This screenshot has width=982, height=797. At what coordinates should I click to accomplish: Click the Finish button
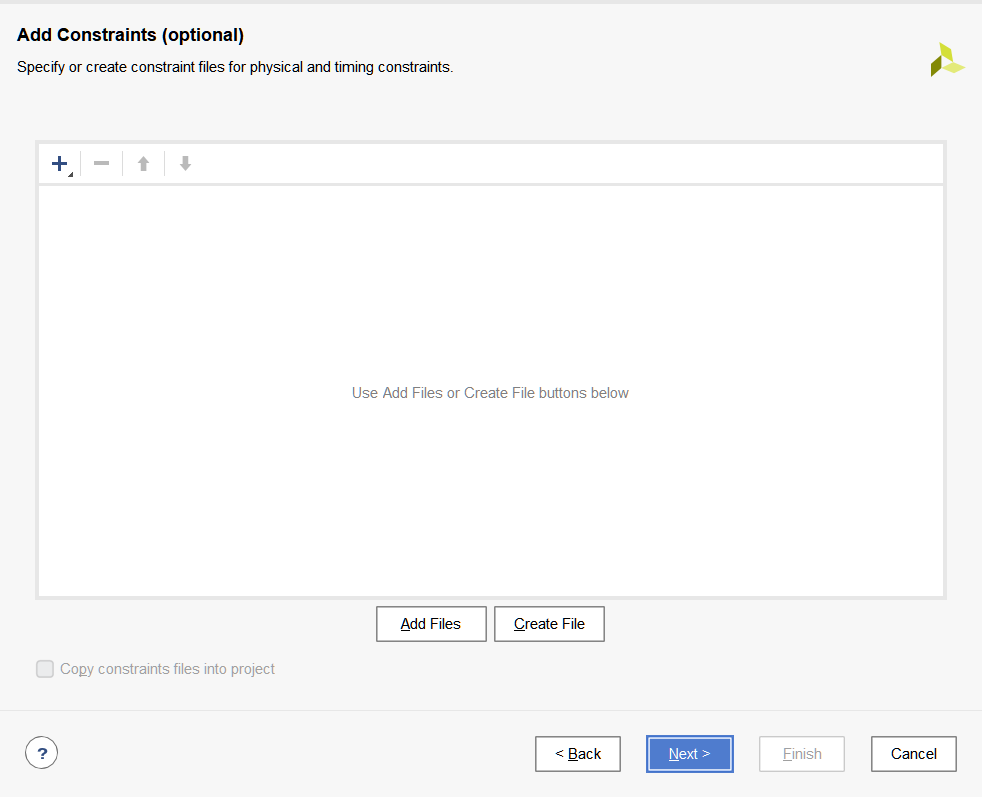(802, 754)
